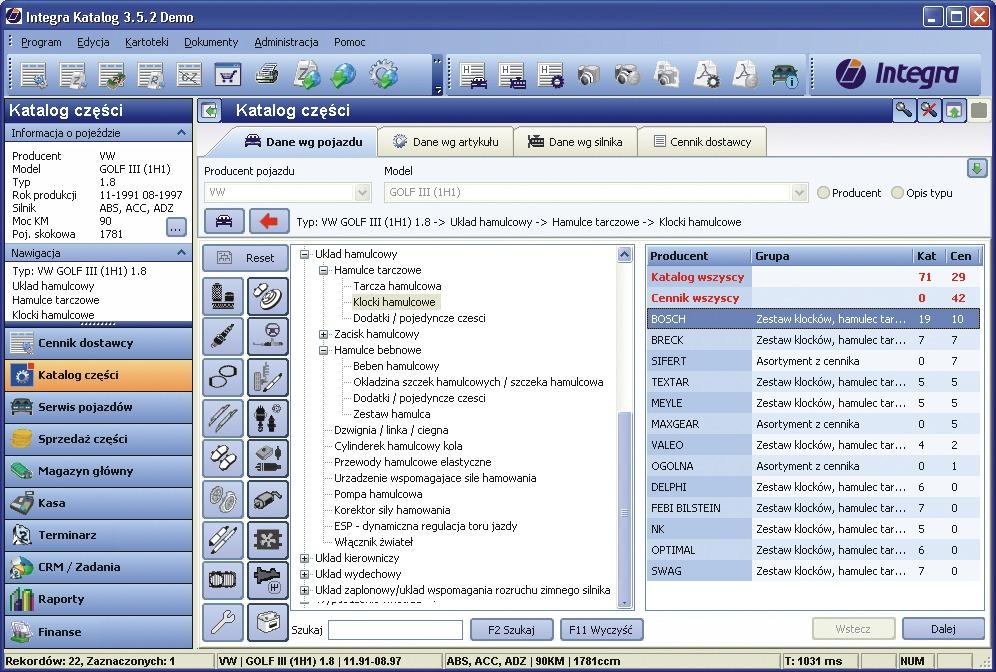This screenshot has height=672, width=996.
Task: Click the ellipsis button in vehicle info
Action: tap(176, 227)
